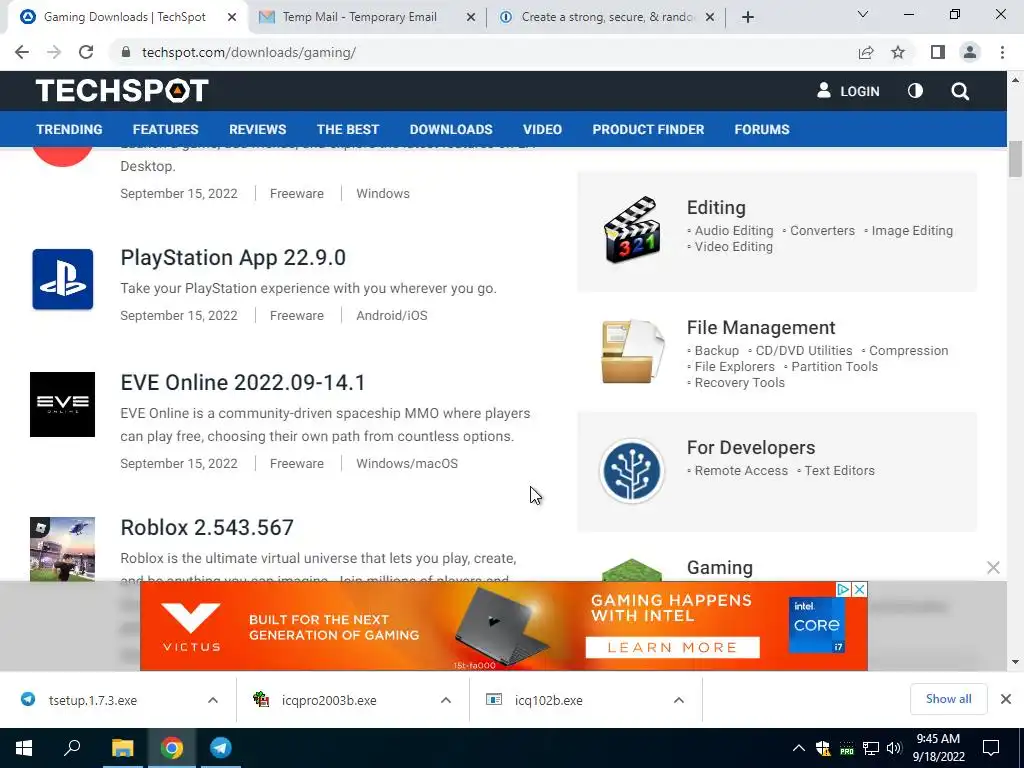Open the FORUMS menu

[x=761, y=129]
